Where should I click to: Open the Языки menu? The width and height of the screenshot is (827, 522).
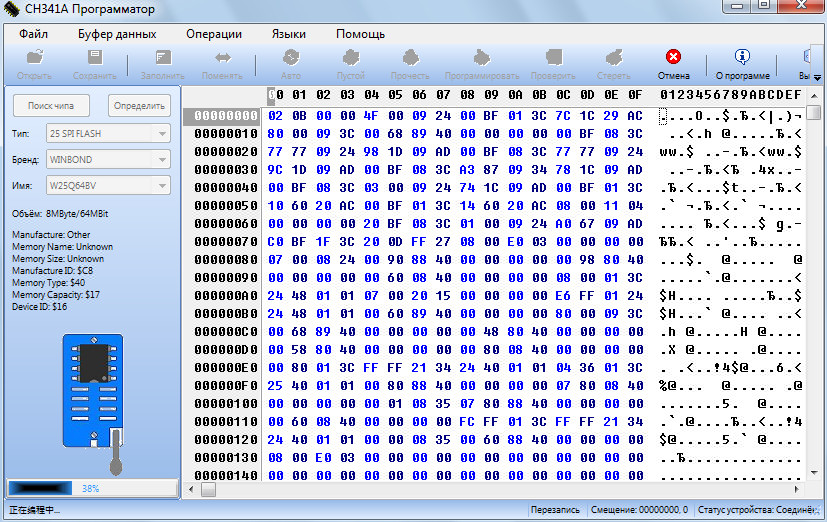pyautogui.click(x=289, y=34)
